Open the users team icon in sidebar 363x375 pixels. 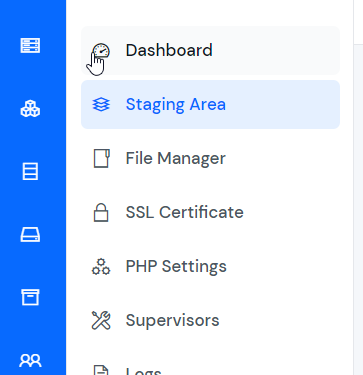[x=30, y=360]
